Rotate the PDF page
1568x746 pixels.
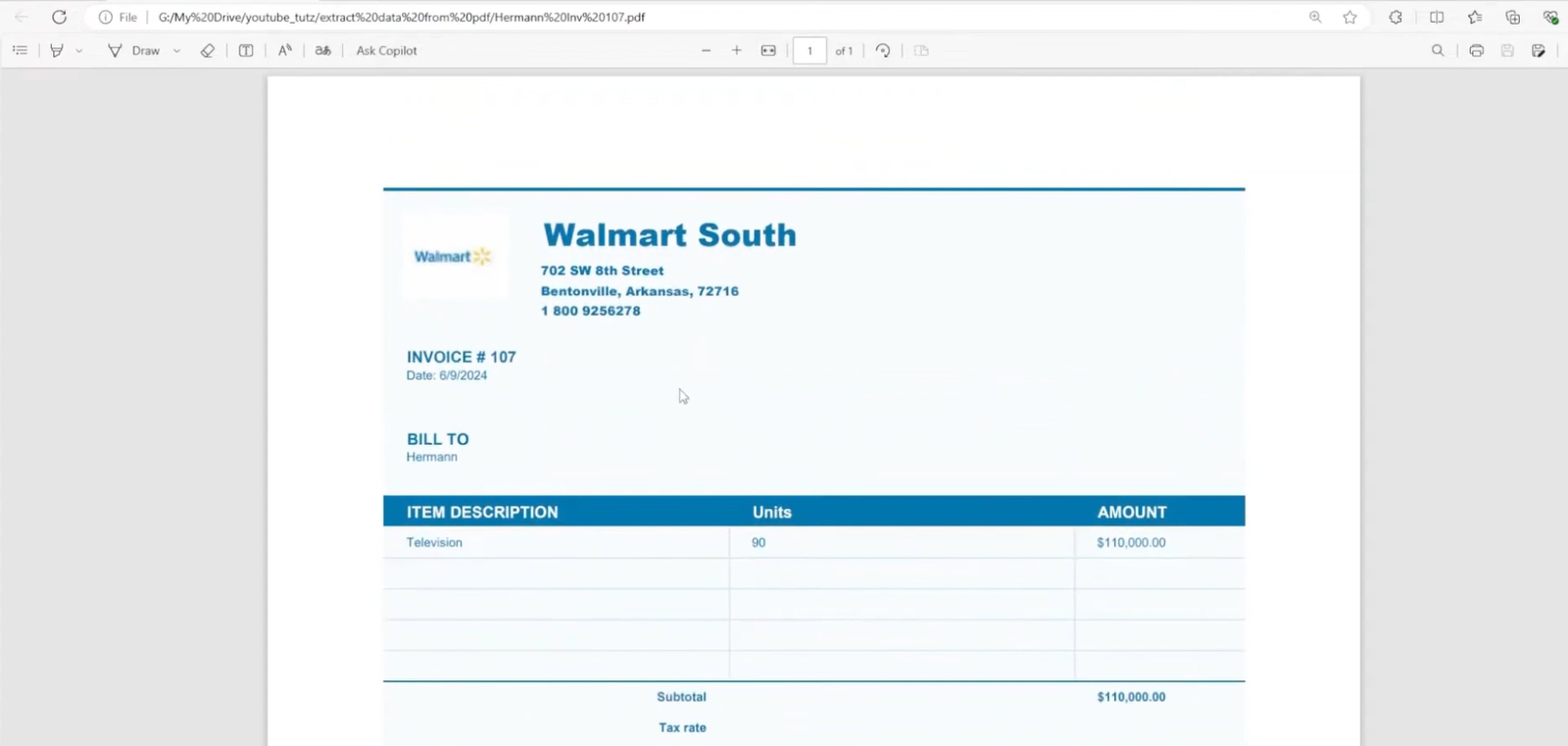[883, 50]
